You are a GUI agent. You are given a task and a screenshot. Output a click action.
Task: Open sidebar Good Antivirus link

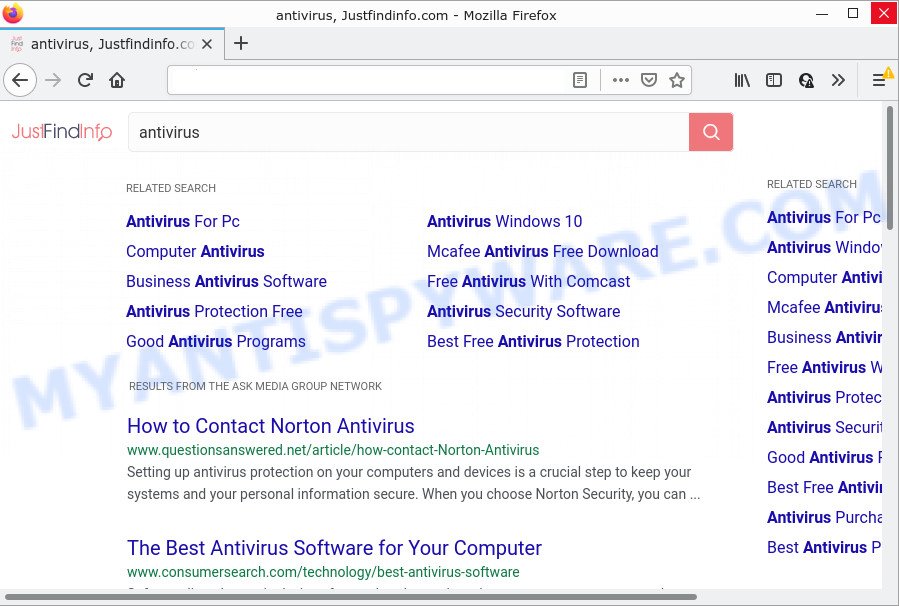tap(824, 457)
